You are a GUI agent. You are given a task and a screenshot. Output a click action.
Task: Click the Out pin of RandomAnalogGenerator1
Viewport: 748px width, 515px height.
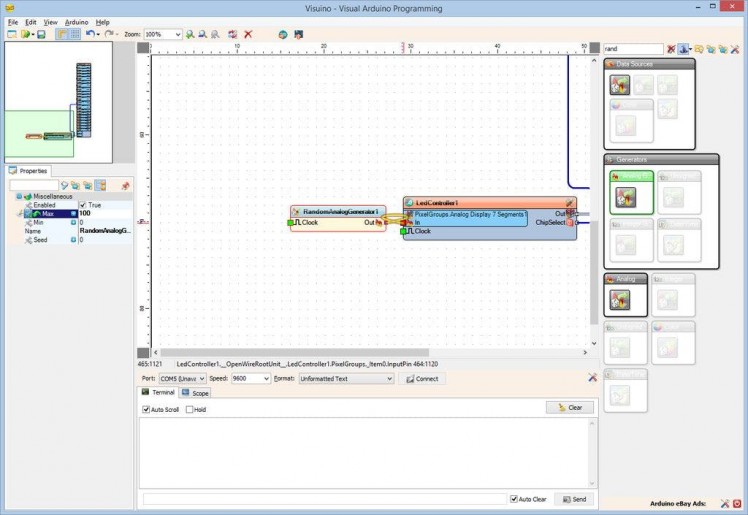tap(379, 222)
